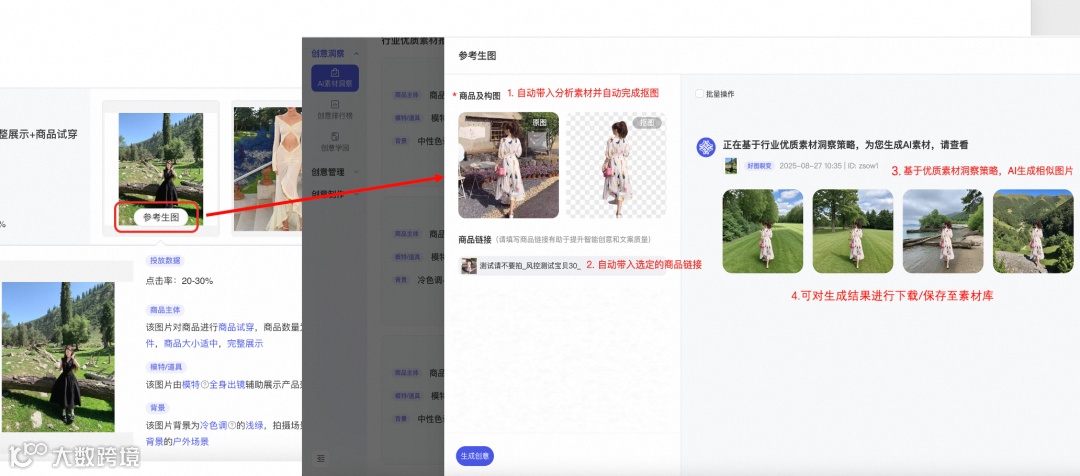Screen dimensions: 1080x476
Task: Expand the 创意管理 sidebar section
Action: [x=357, y=172]
